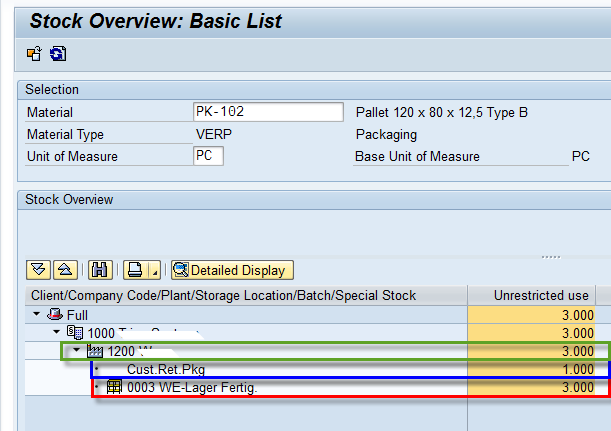Image resolution: width=611 pixels, height=431 pixels.
Task: Click the storage location grid icon
Action: 115,388
